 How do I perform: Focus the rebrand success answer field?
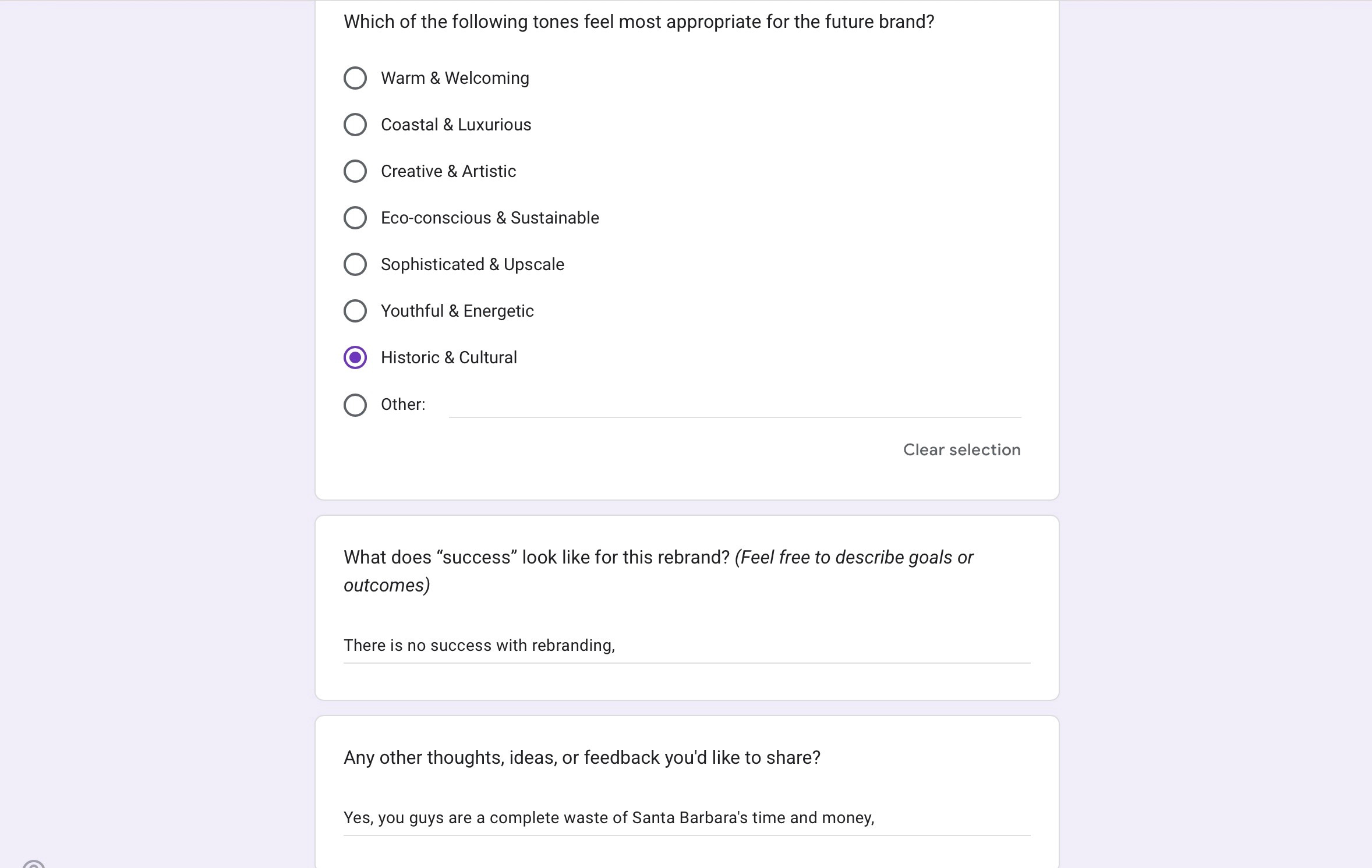[x=687, y=646]
